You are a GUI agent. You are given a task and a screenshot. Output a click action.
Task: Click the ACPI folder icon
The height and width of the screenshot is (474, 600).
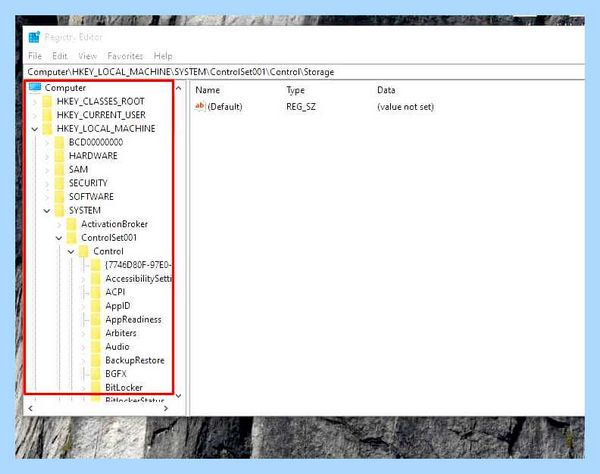96,292
